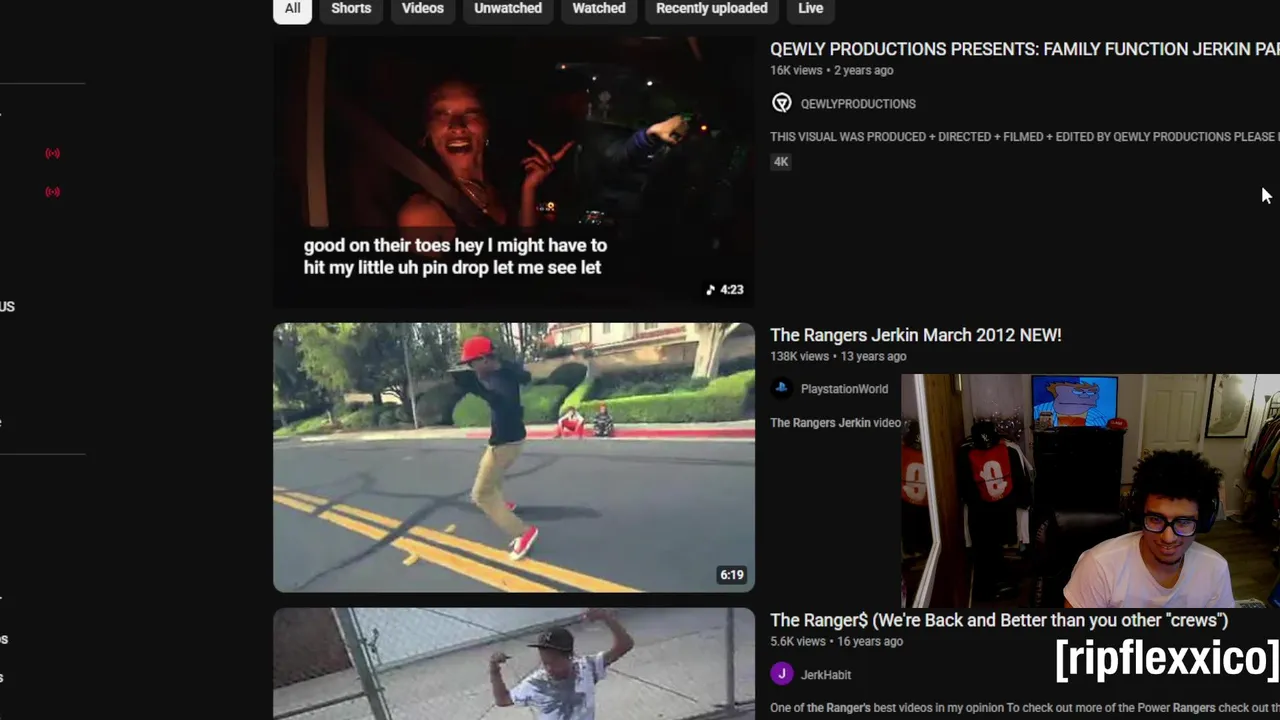Click the One of the Ranger's best videos description
Viewport: 1280px width, 720px height.
tap(1025, 708)
